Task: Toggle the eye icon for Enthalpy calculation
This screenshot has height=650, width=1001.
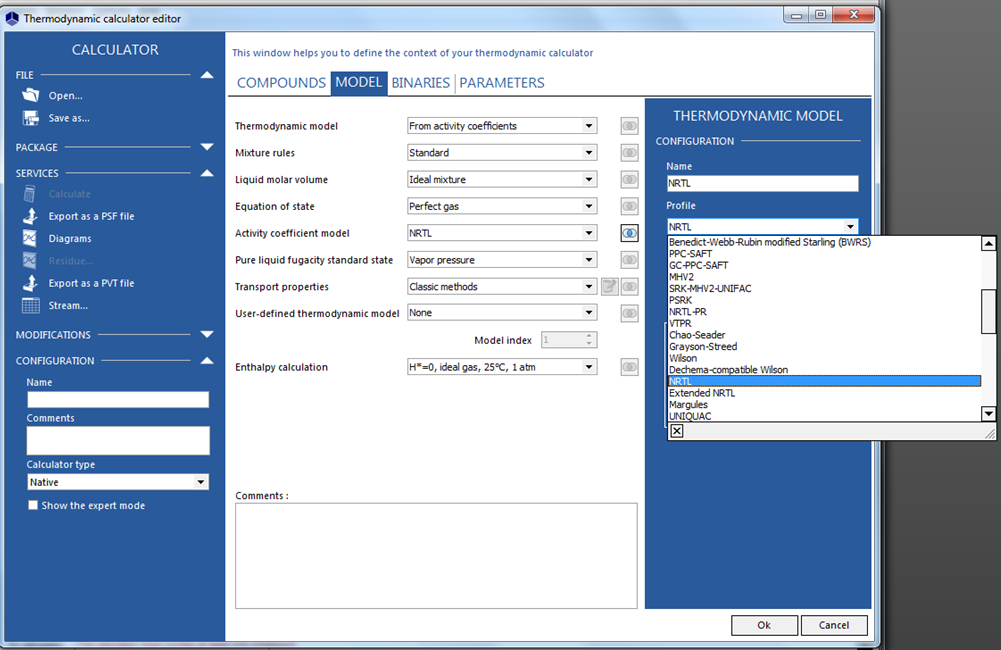Action: tap(629, 367)
